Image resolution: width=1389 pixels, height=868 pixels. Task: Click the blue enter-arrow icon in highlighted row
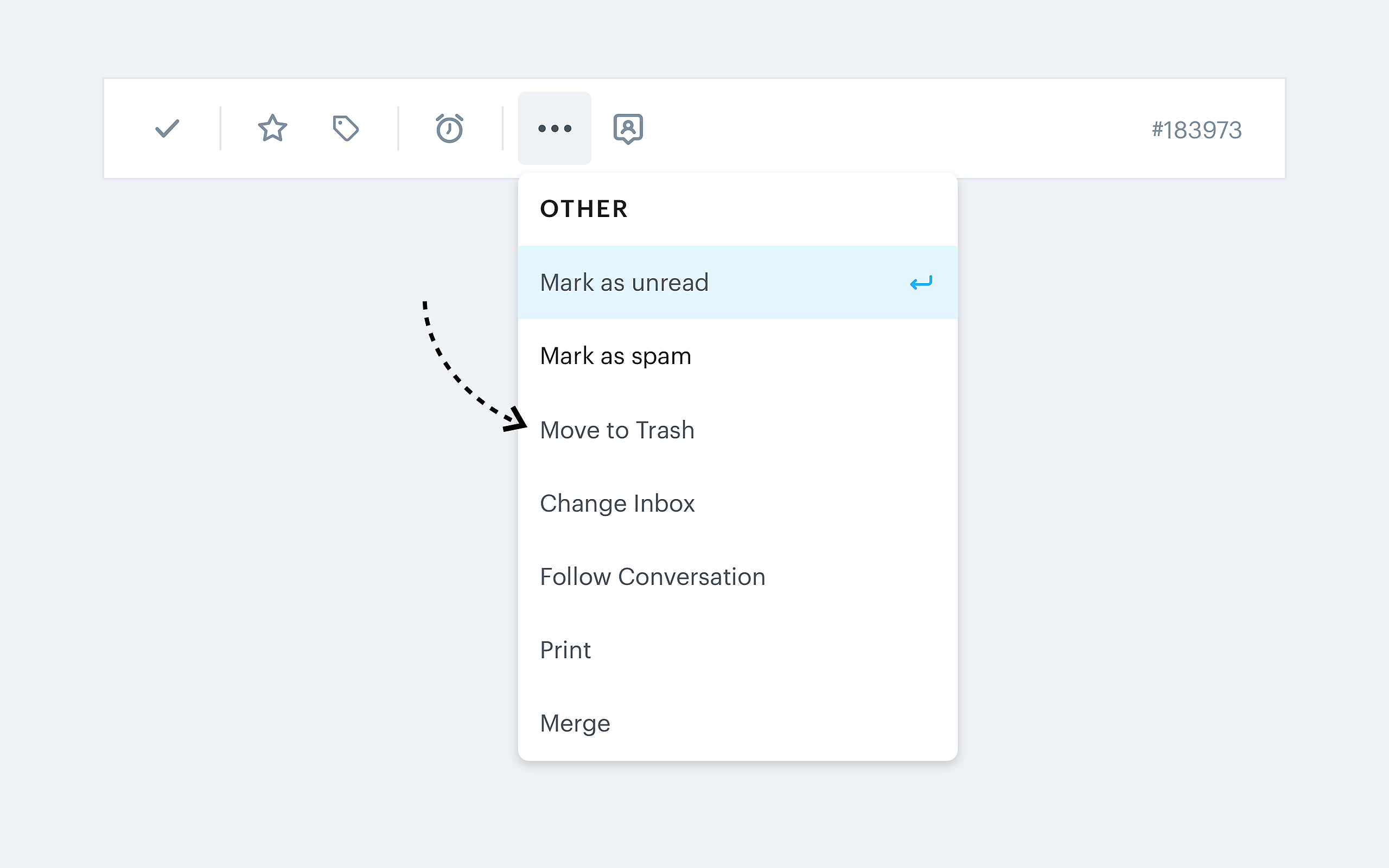click(x=921, y=283)
